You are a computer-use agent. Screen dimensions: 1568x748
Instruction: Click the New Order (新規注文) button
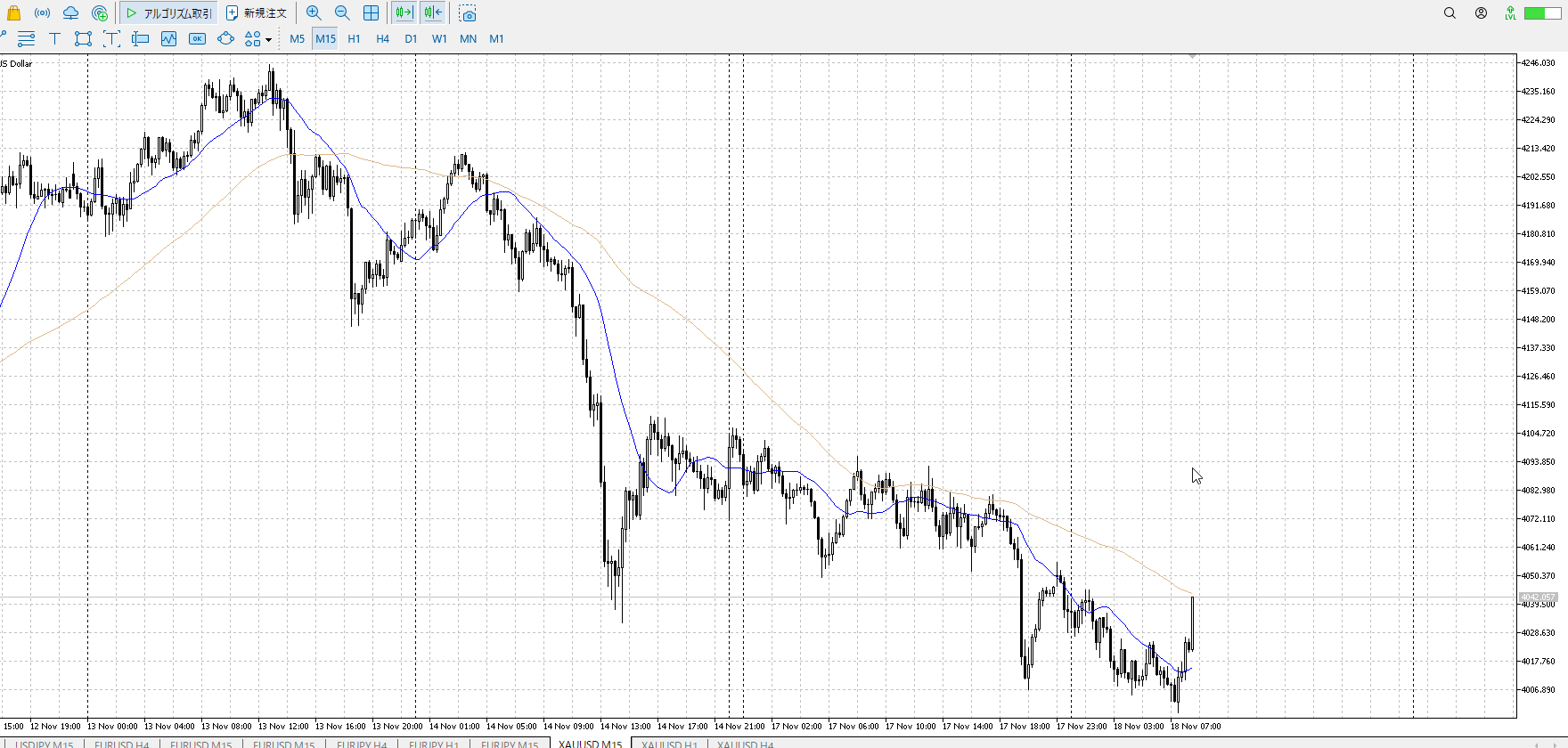coord(257,13)
